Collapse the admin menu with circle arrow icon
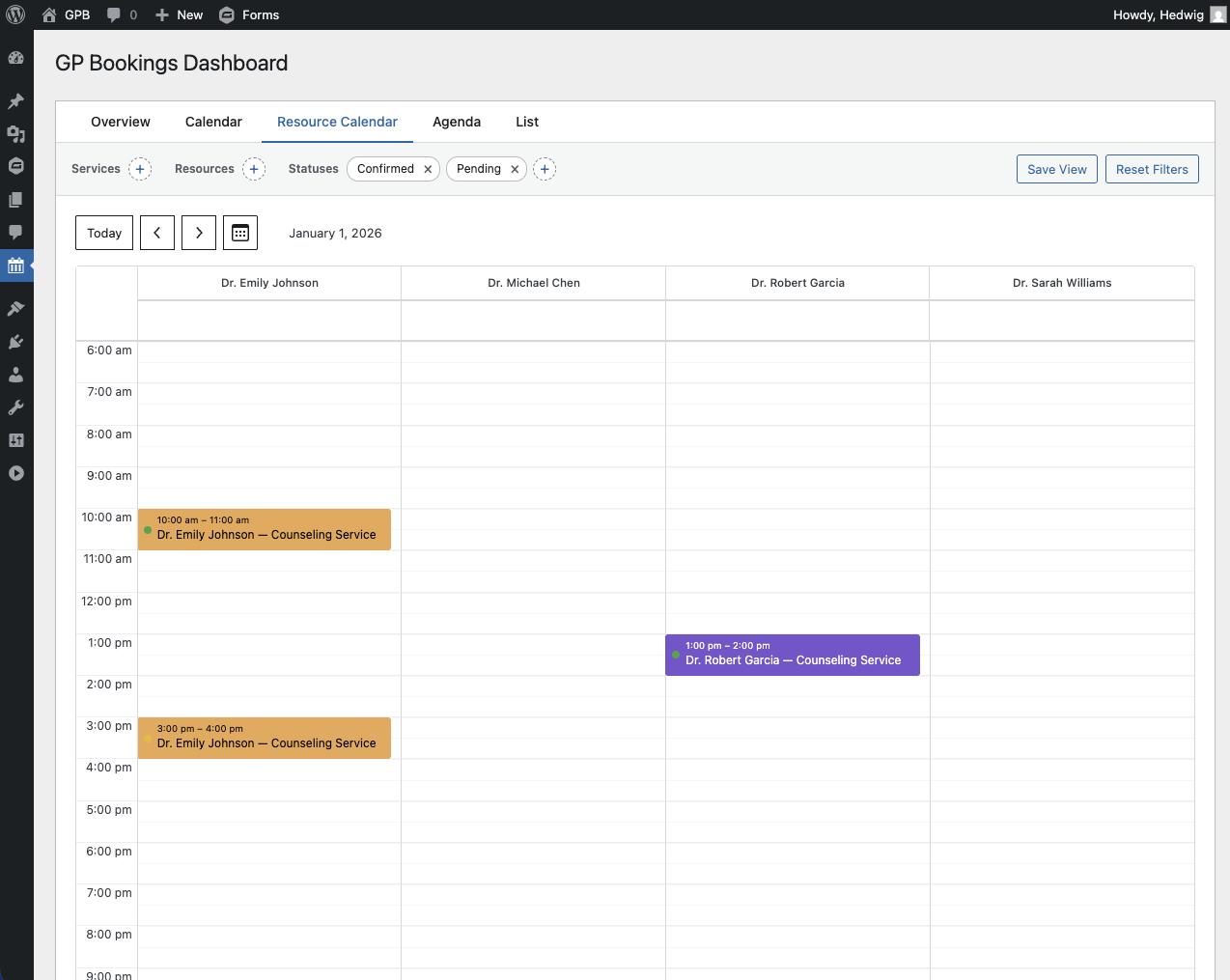This screenshot has height=980, width=1230. (x=15, y=473)
